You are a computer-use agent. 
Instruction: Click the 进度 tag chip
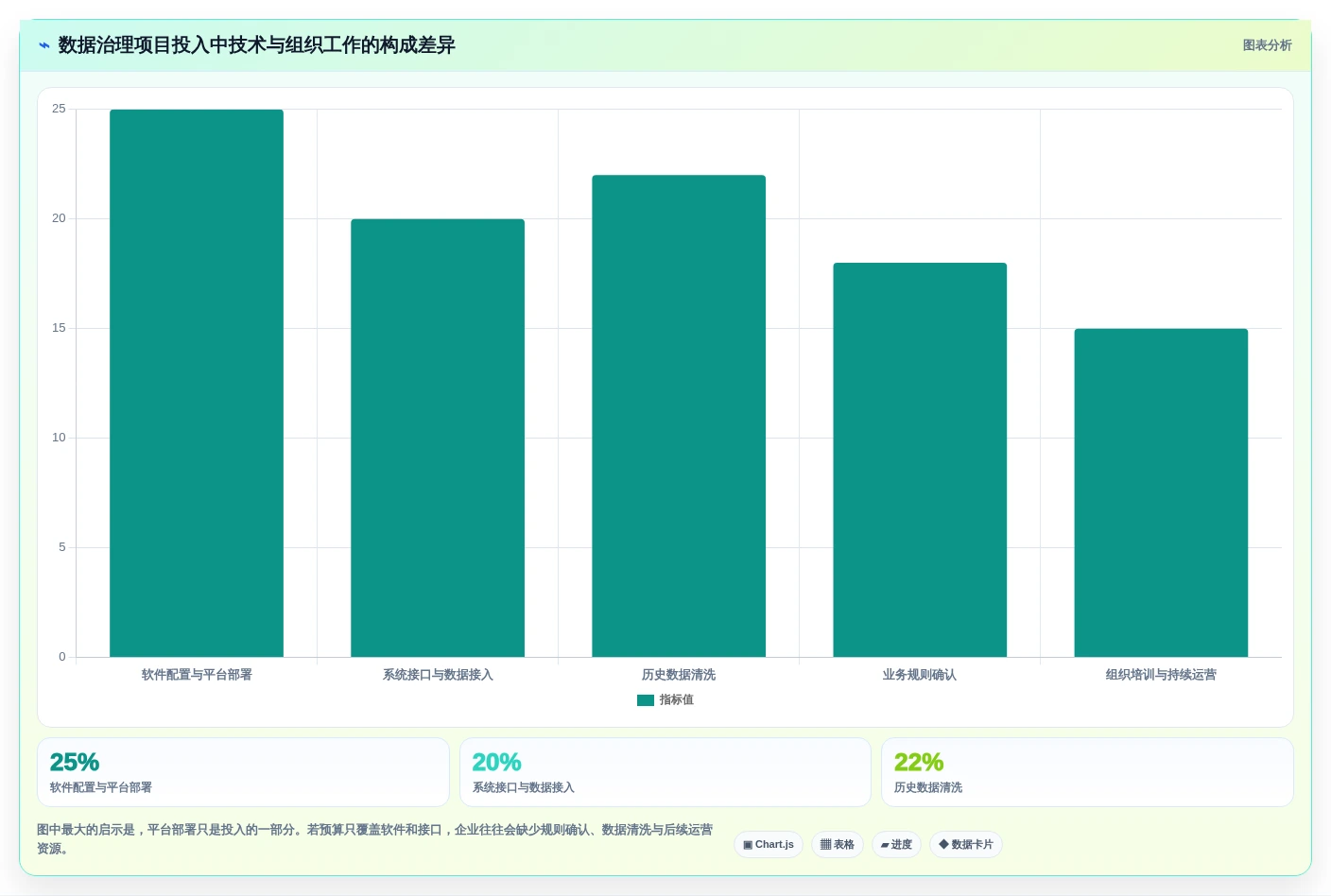(x=896, y=845)
